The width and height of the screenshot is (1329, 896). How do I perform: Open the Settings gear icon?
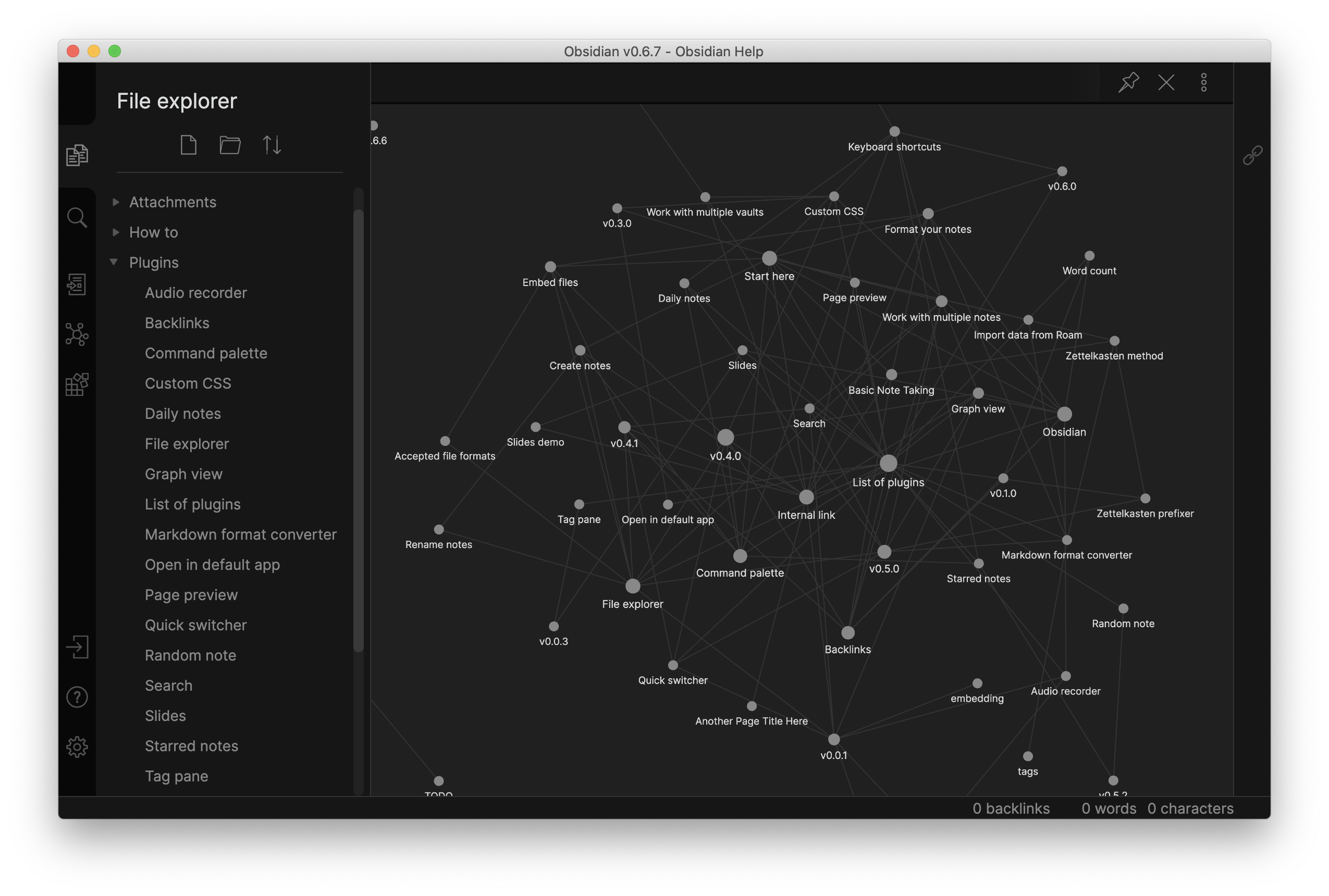click(x=77, y=747)
